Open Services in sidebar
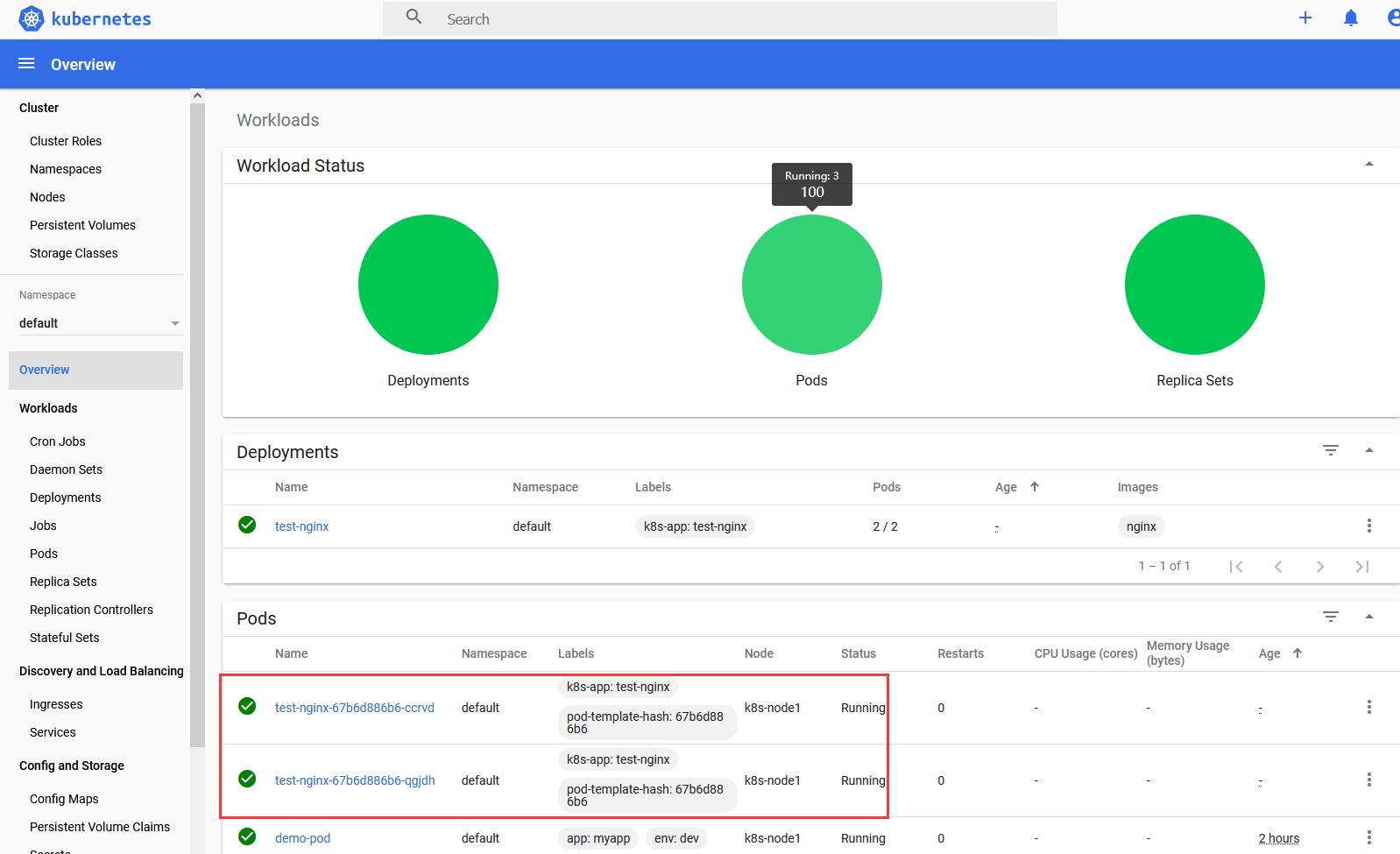1400x854 pixels. (53, 732)
